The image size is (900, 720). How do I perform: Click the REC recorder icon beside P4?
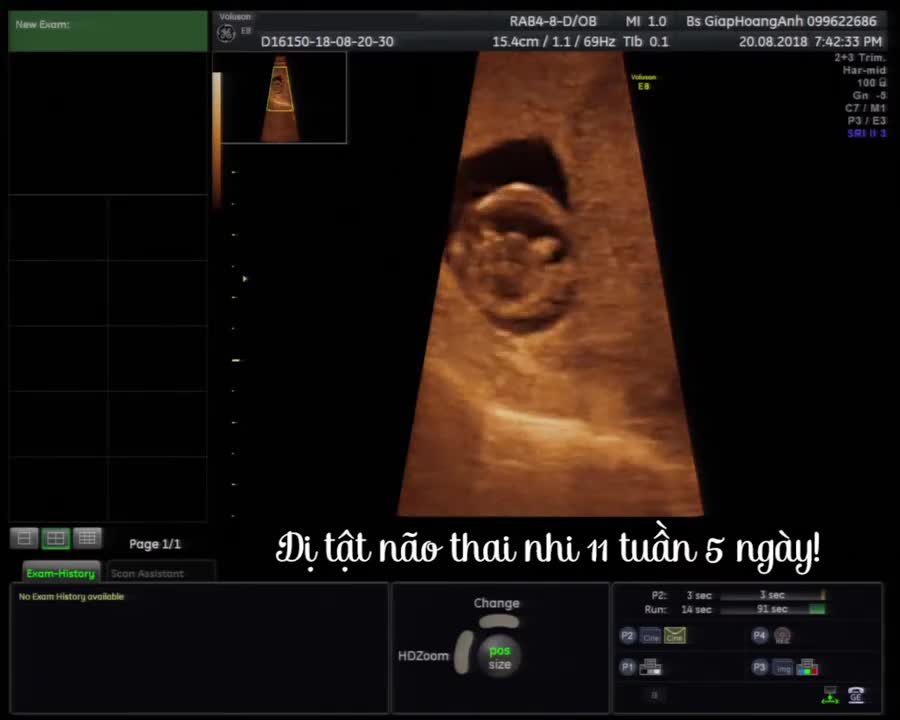pos(782,636)
